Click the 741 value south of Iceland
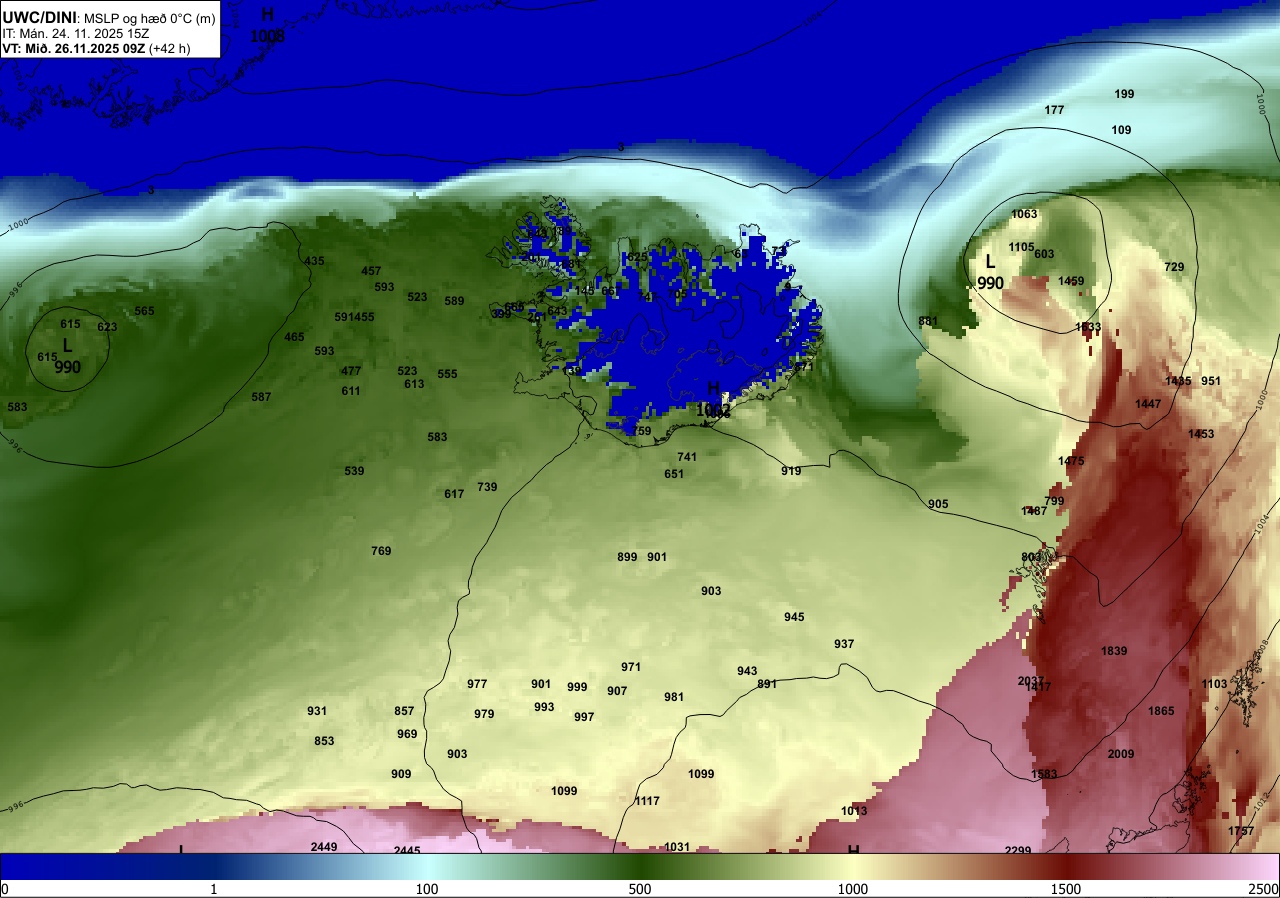Image resolution: width=1280 pixels, height=898 pixels. pos(687,457)
